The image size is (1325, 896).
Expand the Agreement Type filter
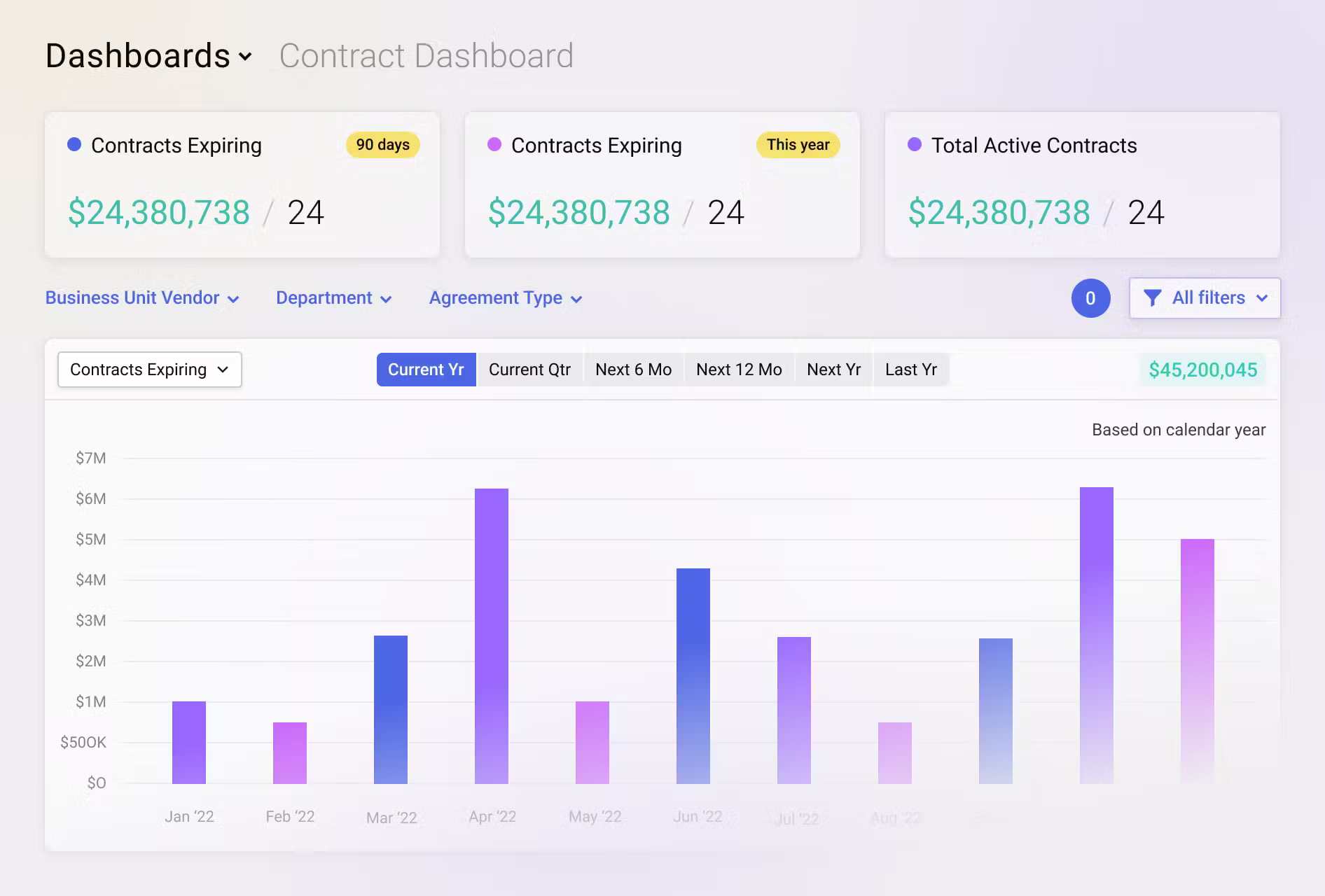point(506,298)
